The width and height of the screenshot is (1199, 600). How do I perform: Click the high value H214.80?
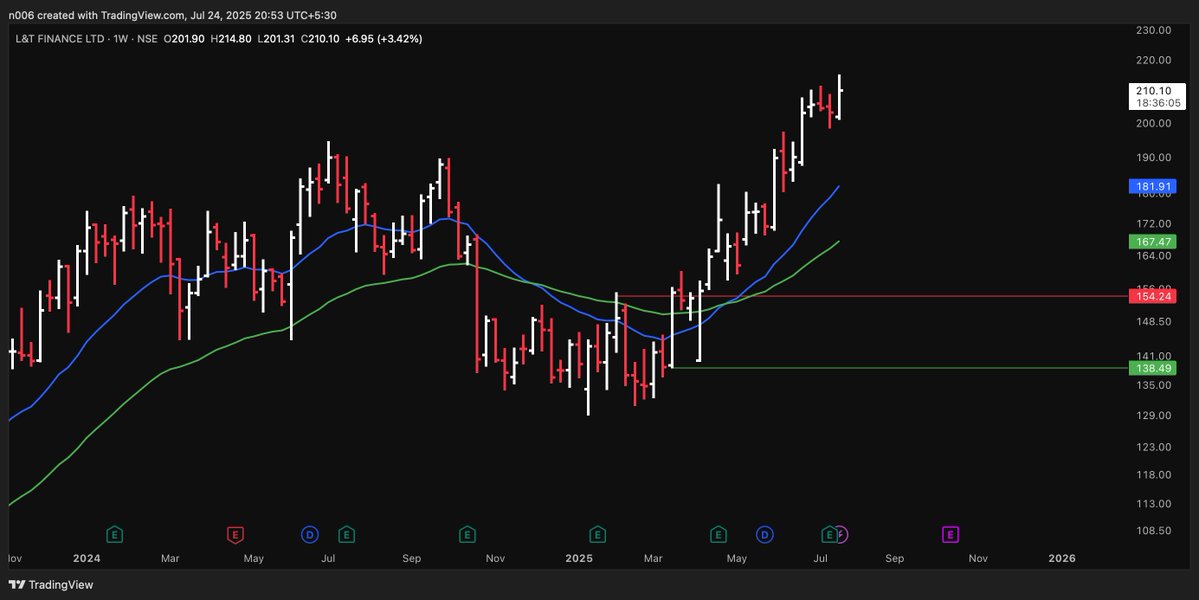click(231, 38)
